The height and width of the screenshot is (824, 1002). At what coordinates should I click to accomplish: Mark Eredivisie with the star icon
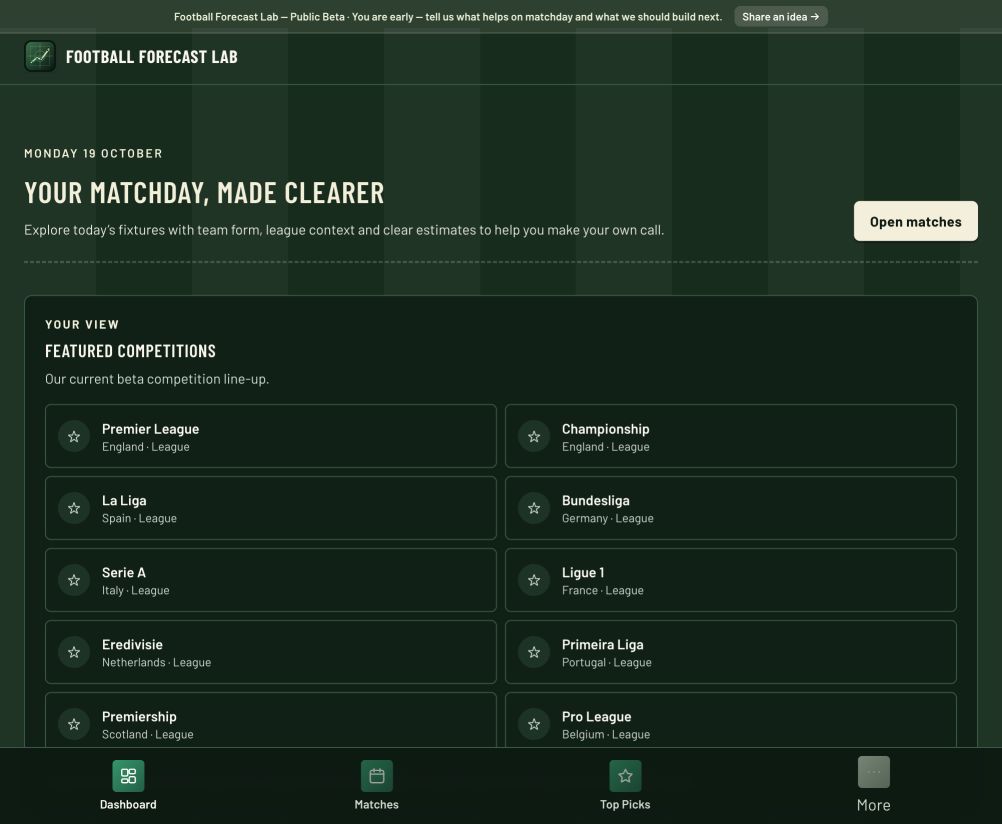click(x=74, y=653)
